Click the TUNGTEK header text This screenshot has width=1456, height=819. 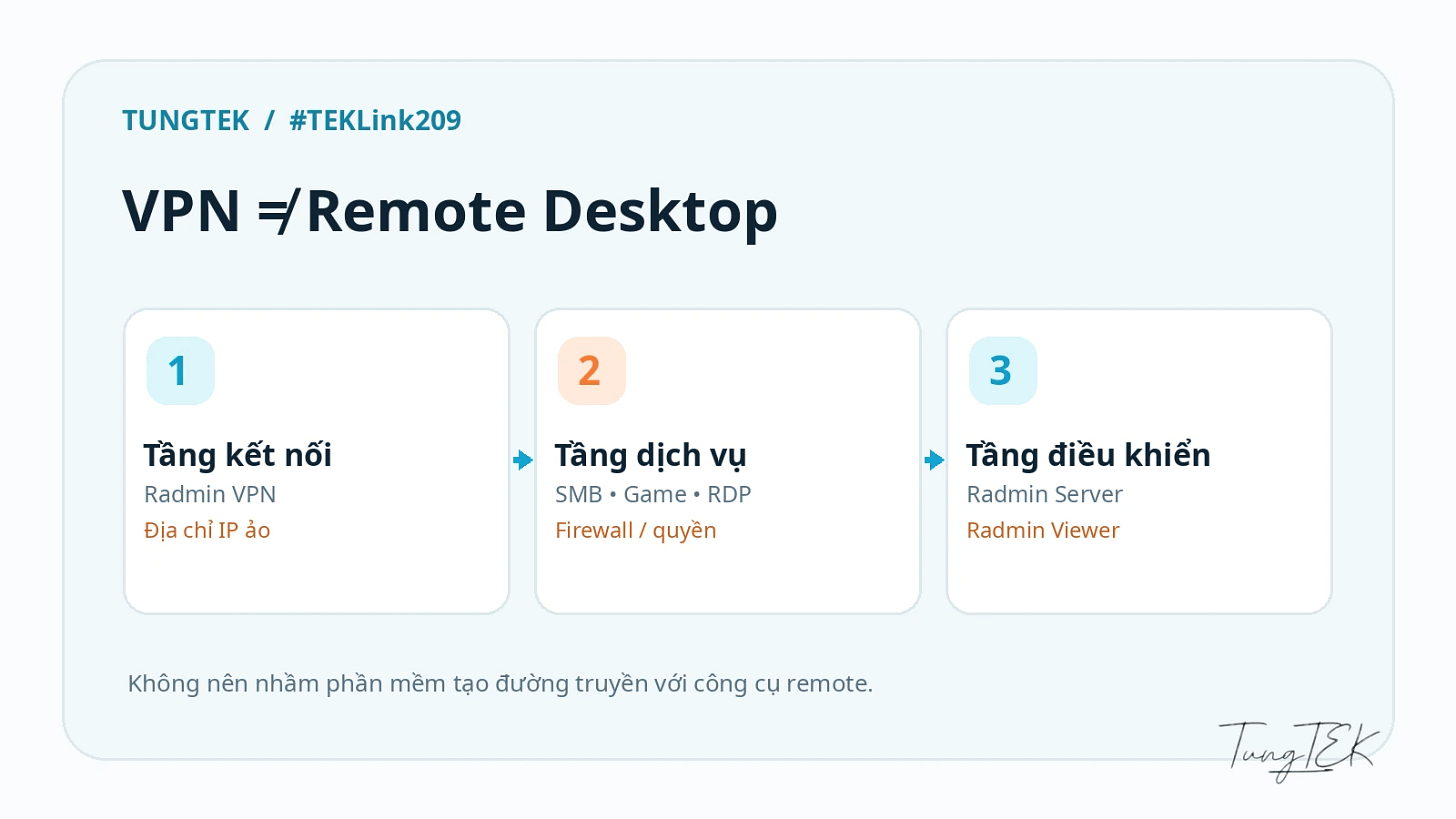coord(185,121)
